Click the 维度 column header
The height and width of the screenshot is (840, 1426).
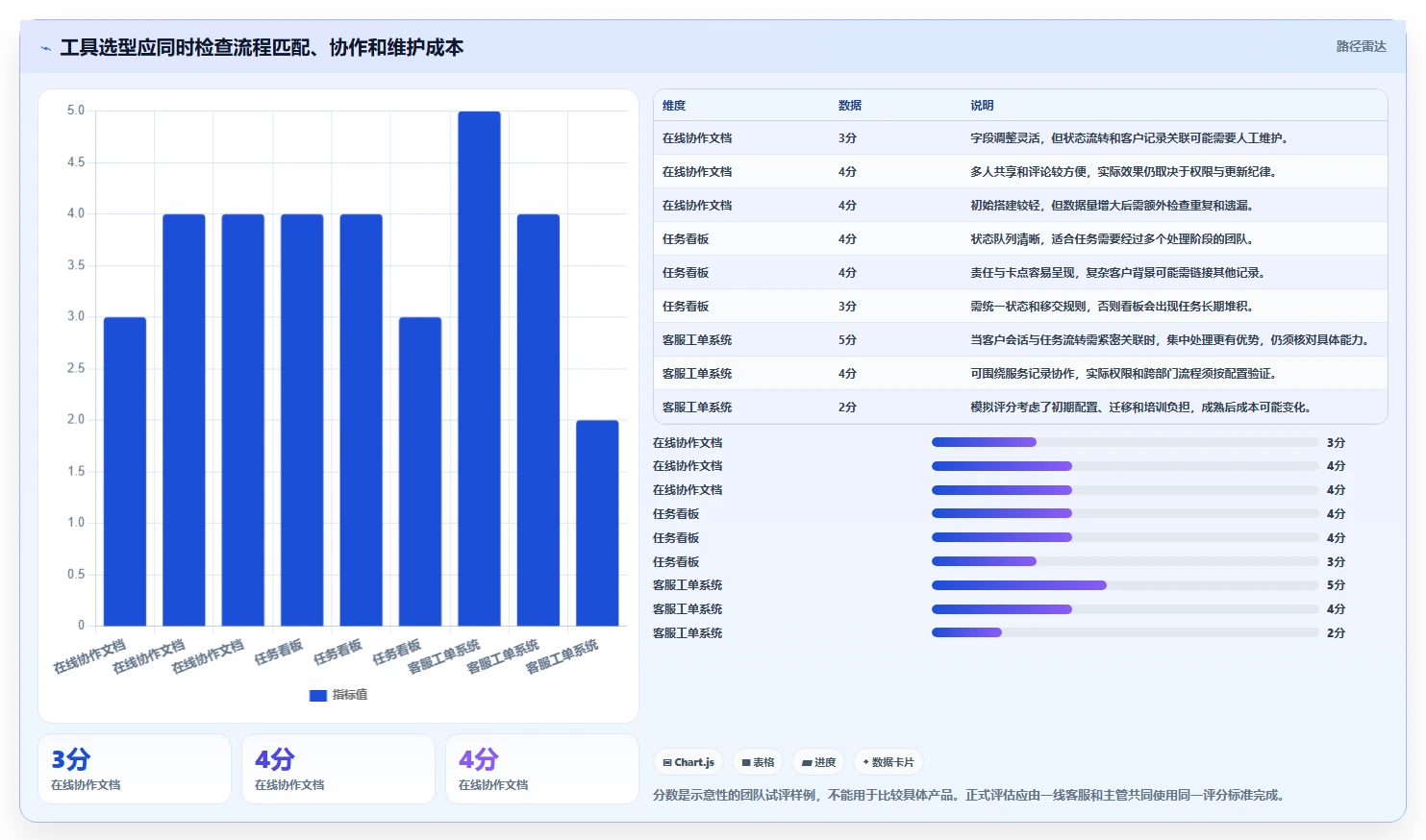coord(674,106)
